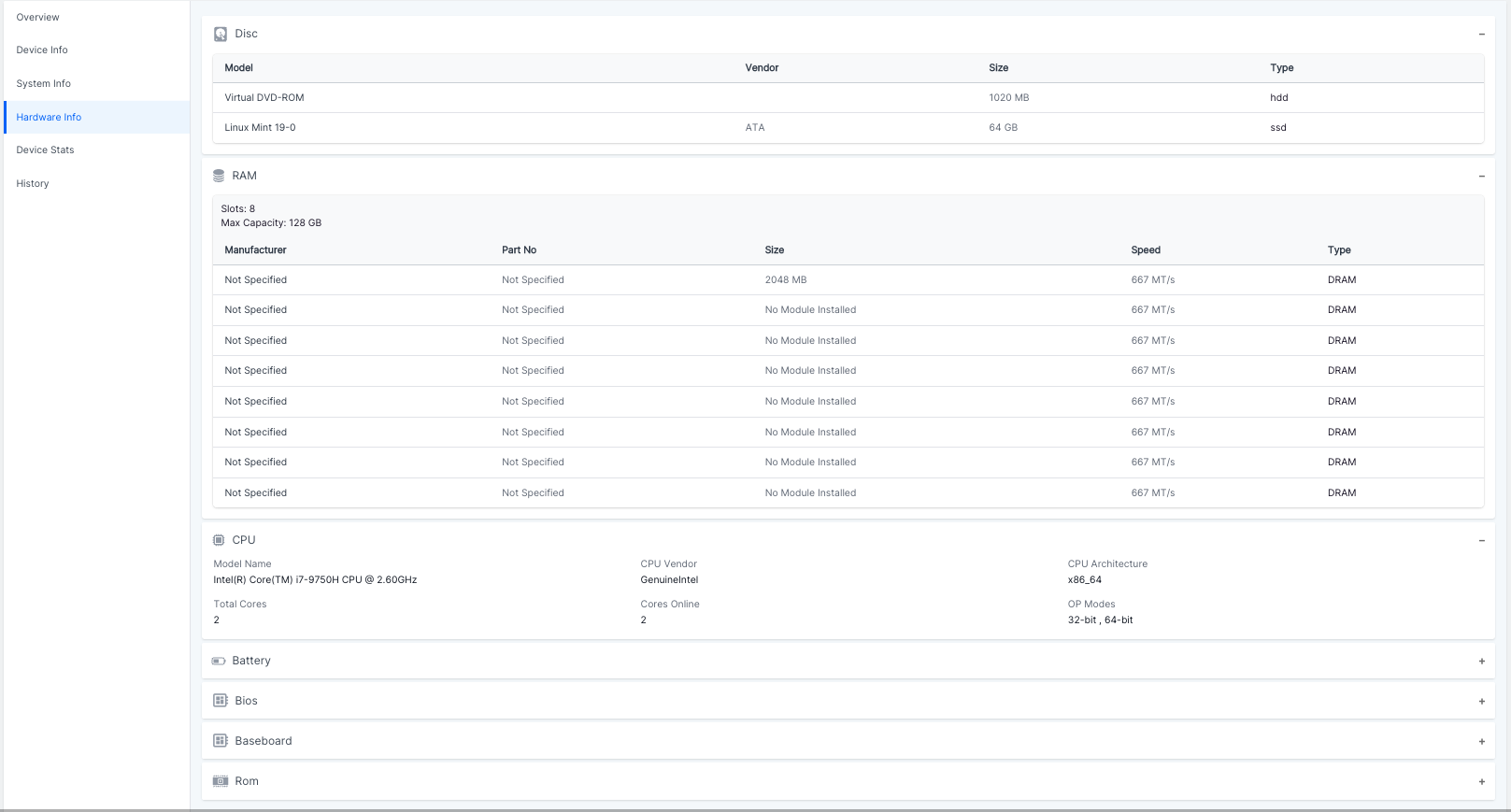
Task: Open System Info in sidebar
Action: pos(44,84)
